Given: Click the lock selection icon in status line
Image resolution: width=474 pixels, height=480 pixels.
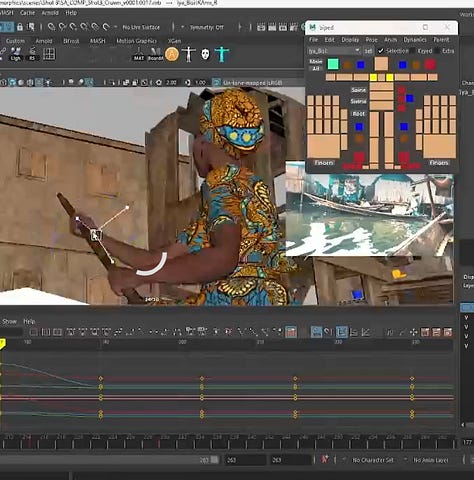Looking at the screenshot, I should coord(20,27).
